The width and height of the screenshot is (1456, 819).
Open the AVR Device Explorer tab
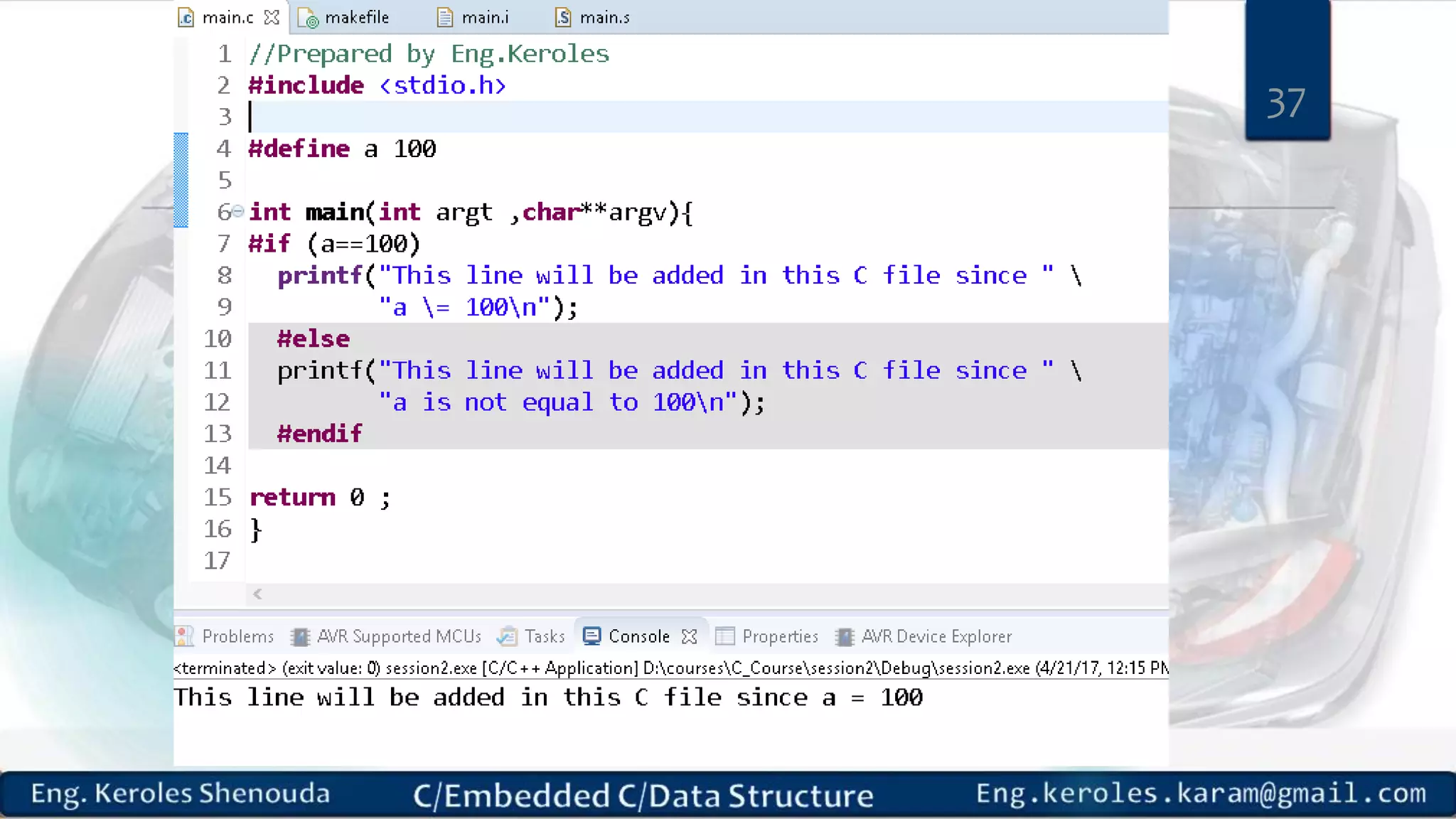pos(936,636)
